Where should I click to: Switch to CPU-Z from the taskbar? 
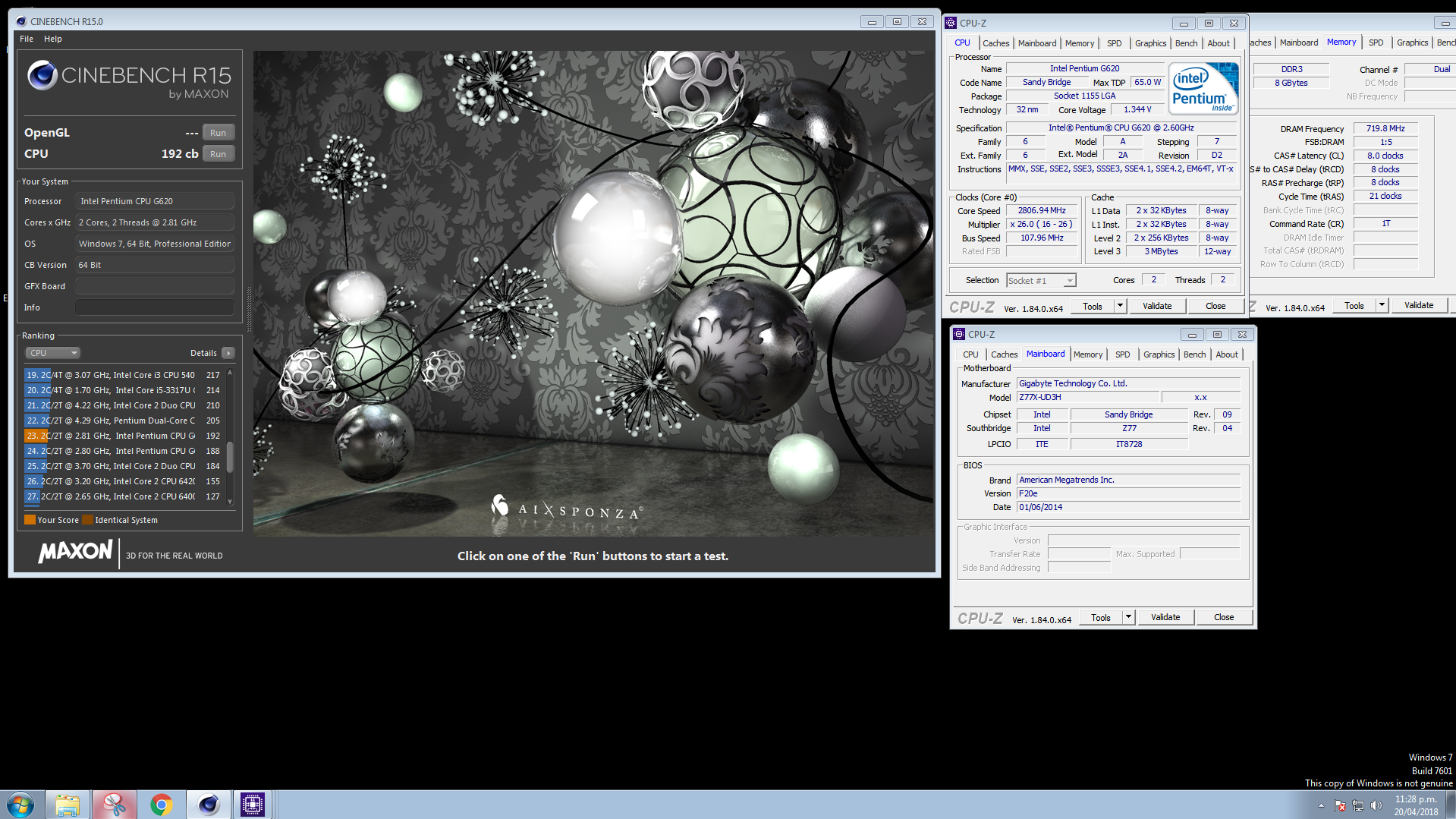(x=253, y=805)
